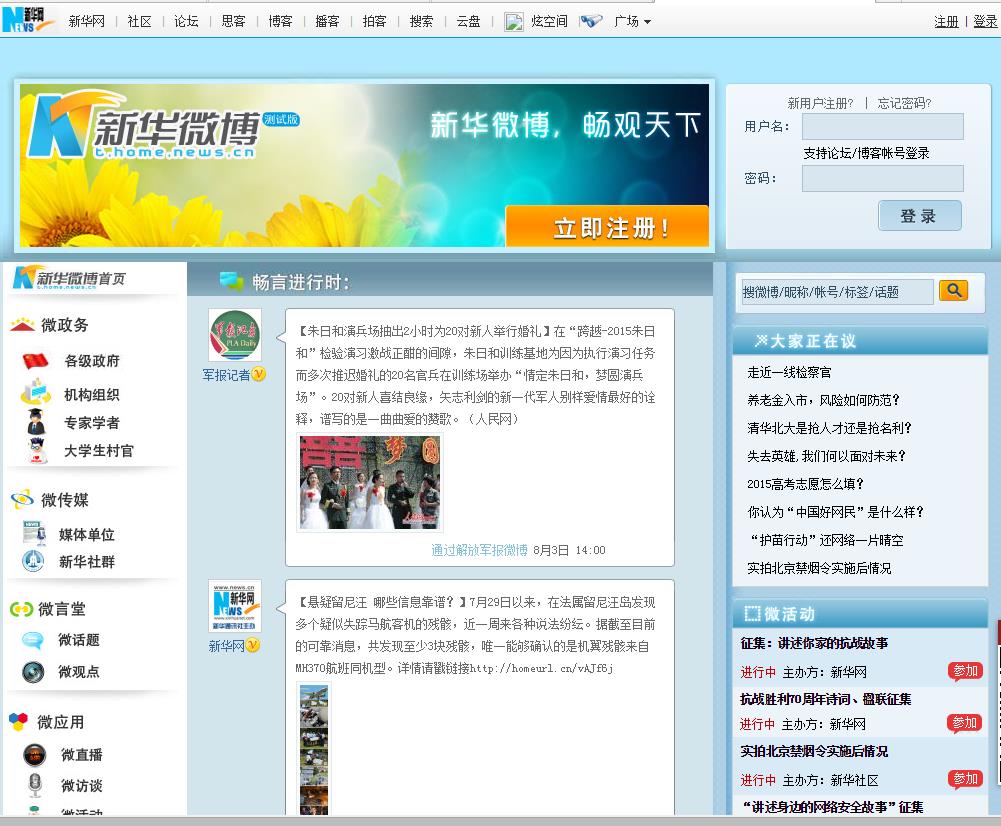Click the binoculars icon beside 广场

591,21
